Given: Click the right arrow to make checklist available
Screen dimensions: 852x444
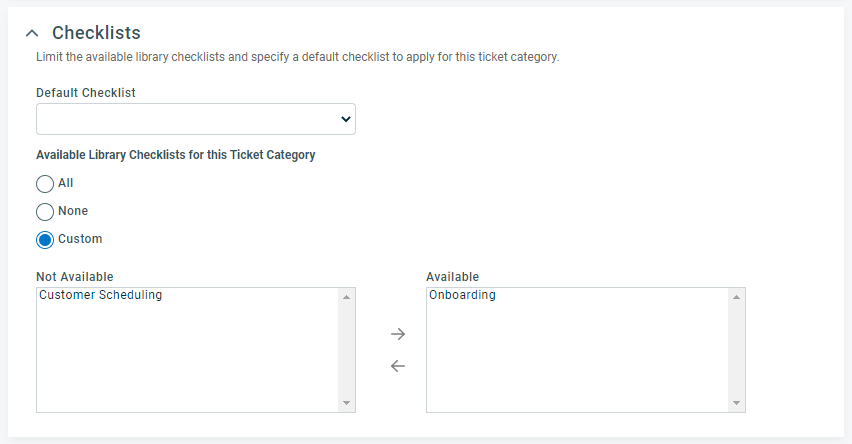Looking at the screenshot, I should (397, 334).
